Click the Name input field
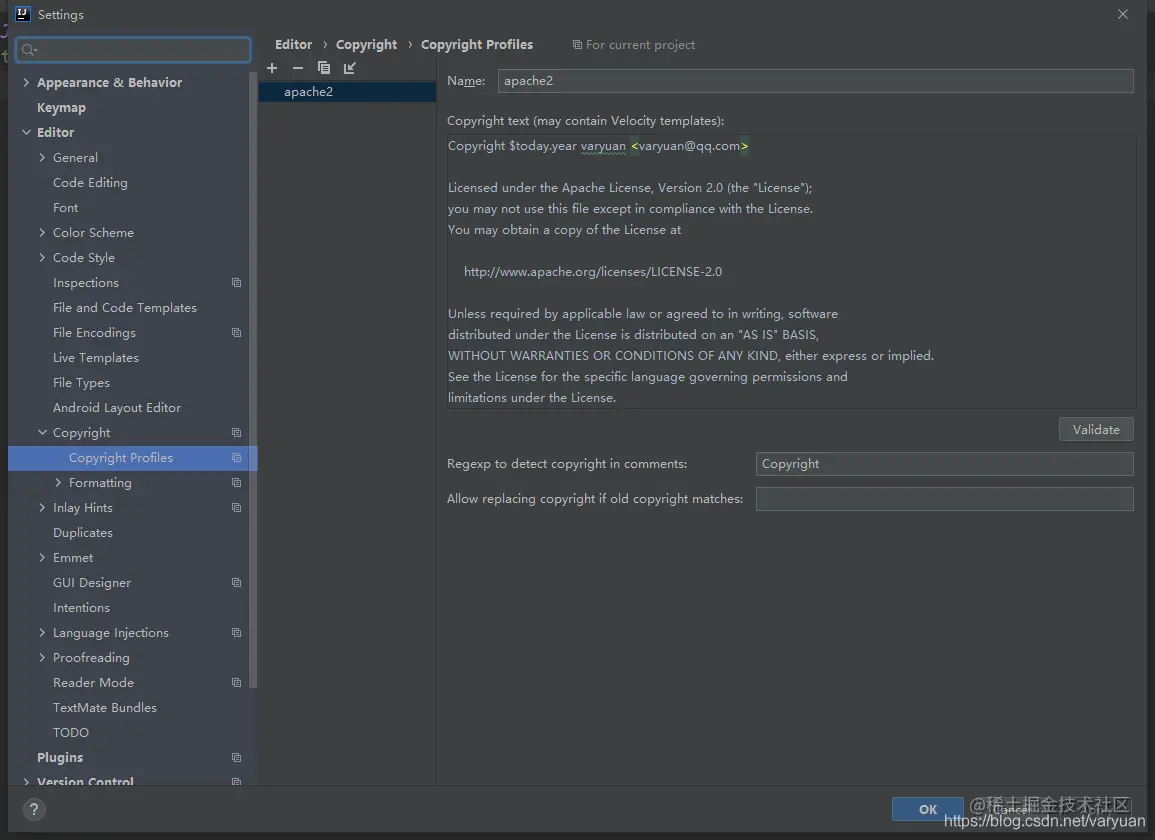This screenshot has width=1155, height=840. pos(815,81)
